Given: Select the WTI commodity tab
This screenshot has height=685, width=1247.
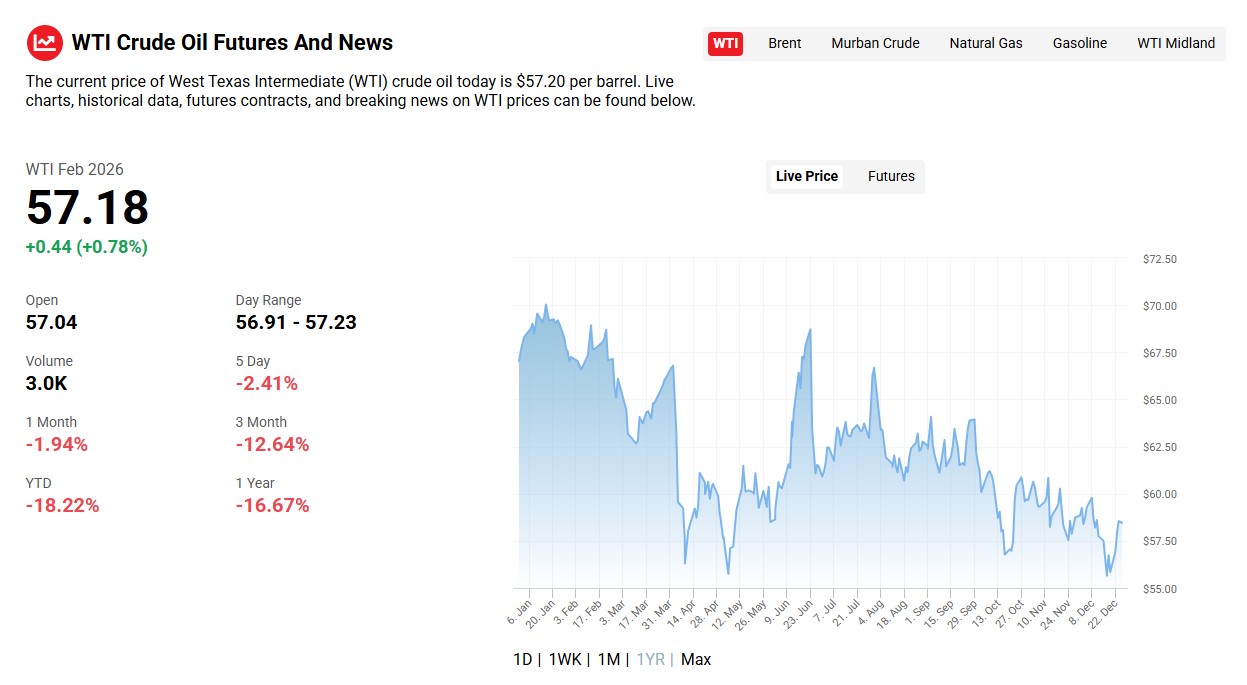Looking at the screenshot, I should pos(725,43).
